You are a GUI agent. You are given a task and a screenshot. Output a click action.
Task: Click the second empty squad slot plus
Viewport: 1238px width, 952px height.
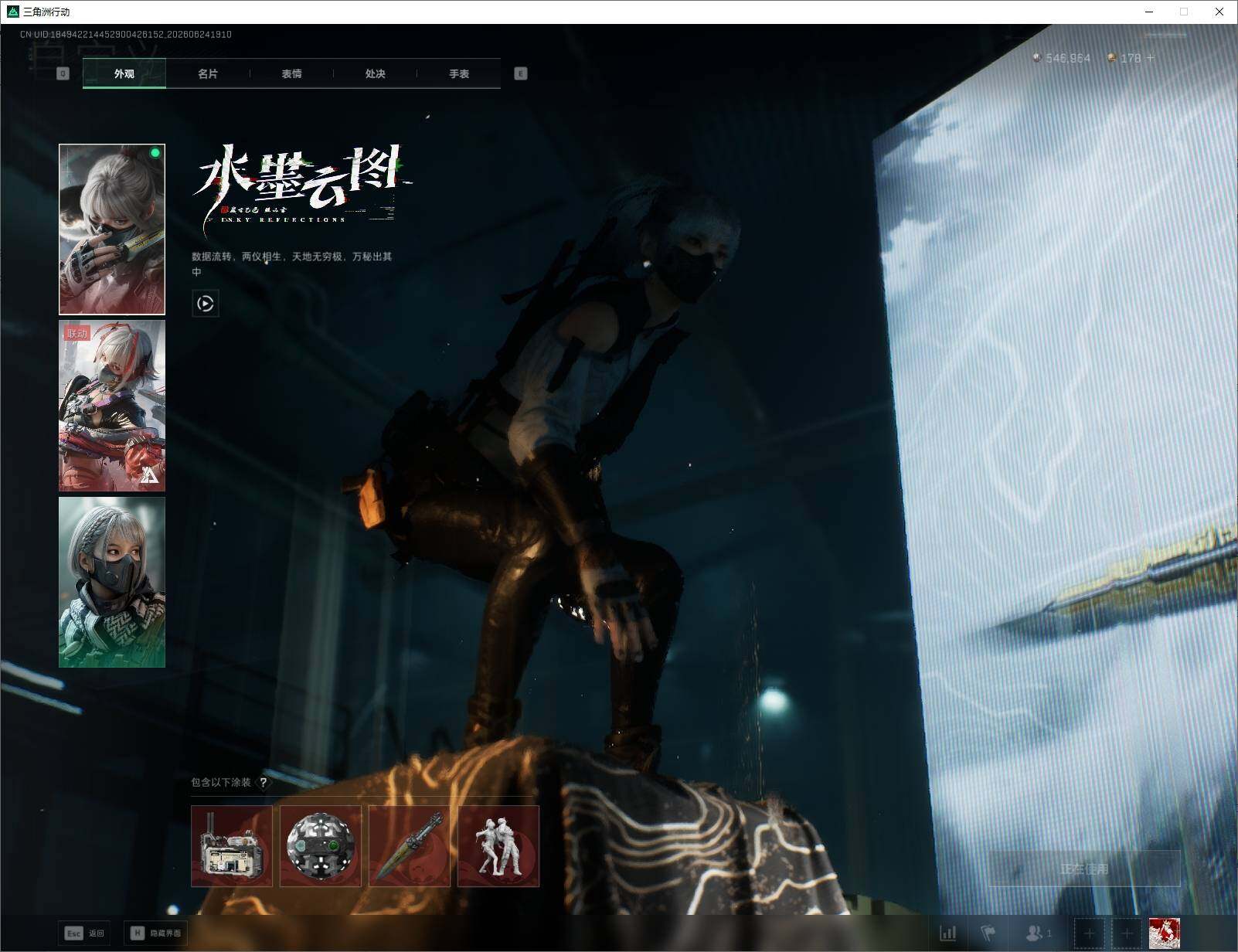[x=1127, y=934]
